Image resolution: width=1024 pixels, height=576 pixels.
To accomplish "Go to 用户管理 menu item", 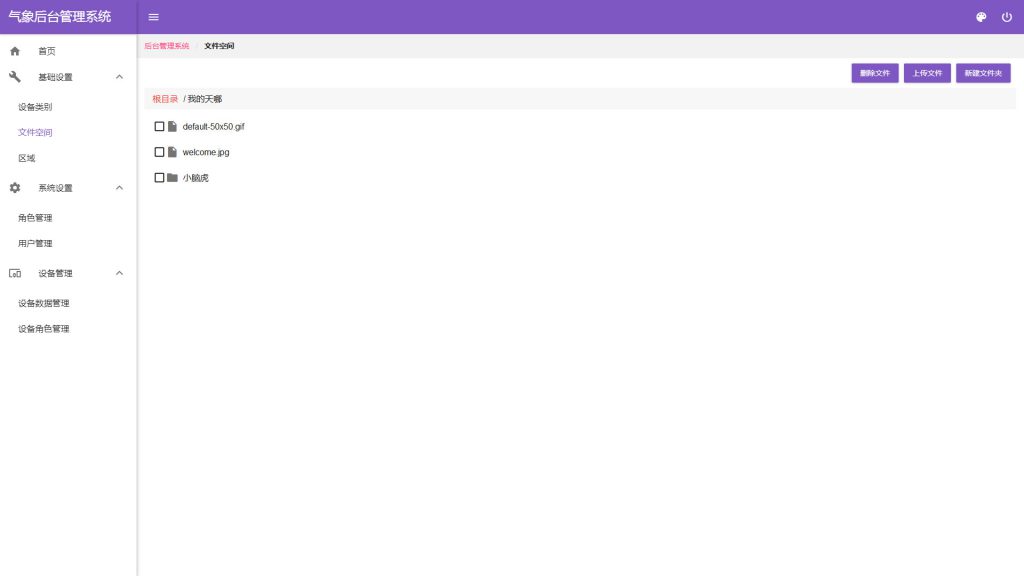I will click(x=35, y=243).
